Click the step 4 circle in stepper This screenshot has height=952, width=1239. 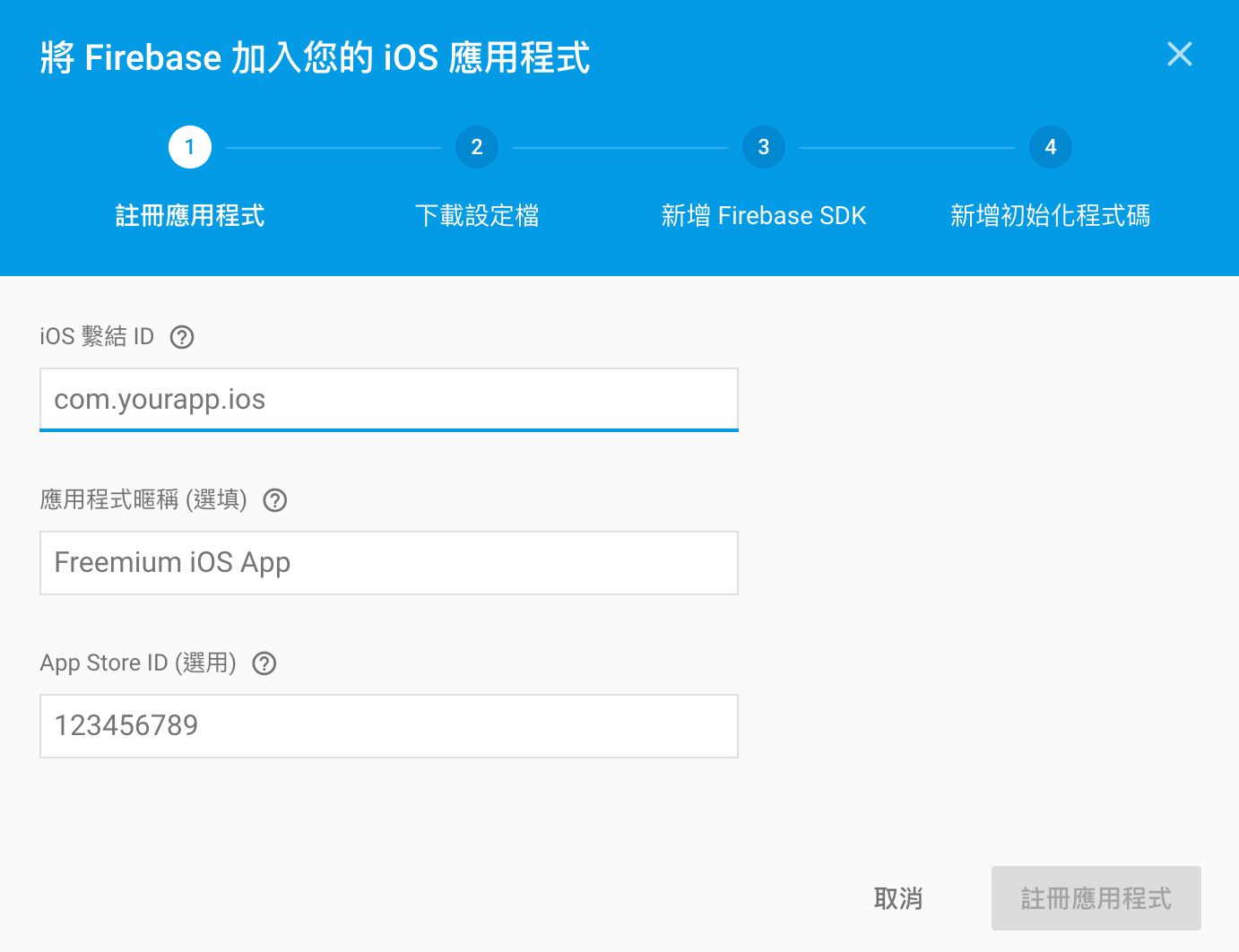(x=1051, y=147)
